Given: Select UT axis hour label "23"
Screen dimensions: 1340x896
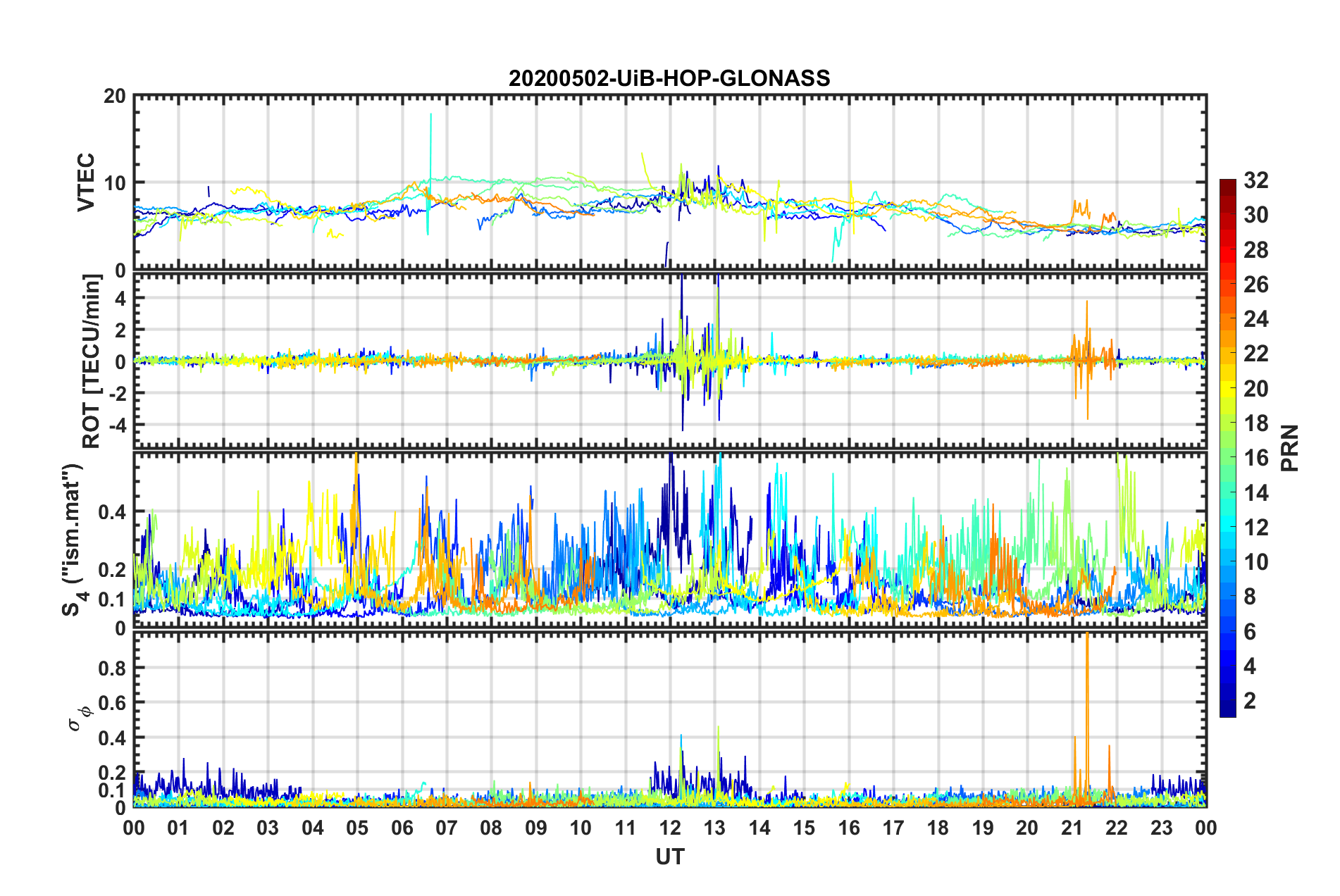Looking at the screenshot, I should point(1162,828).
